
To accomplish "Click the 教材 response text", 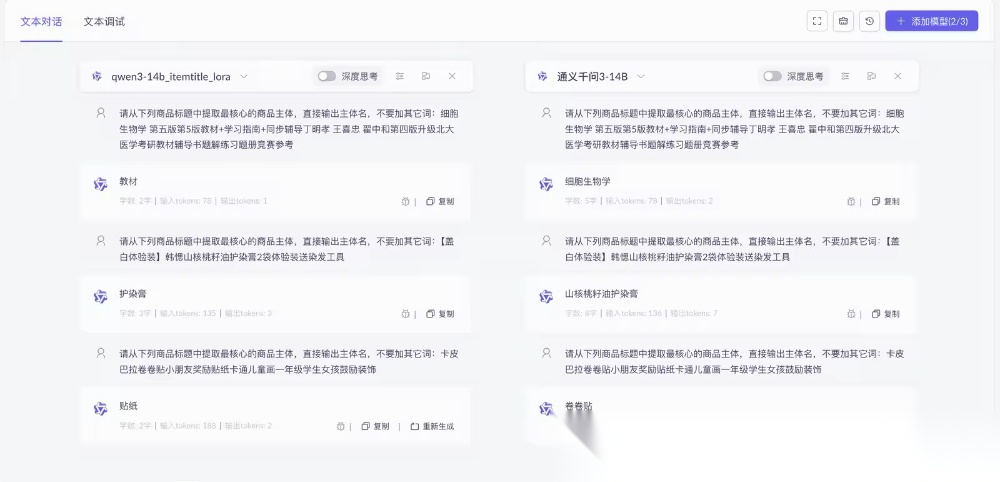I will coord(128,182).
